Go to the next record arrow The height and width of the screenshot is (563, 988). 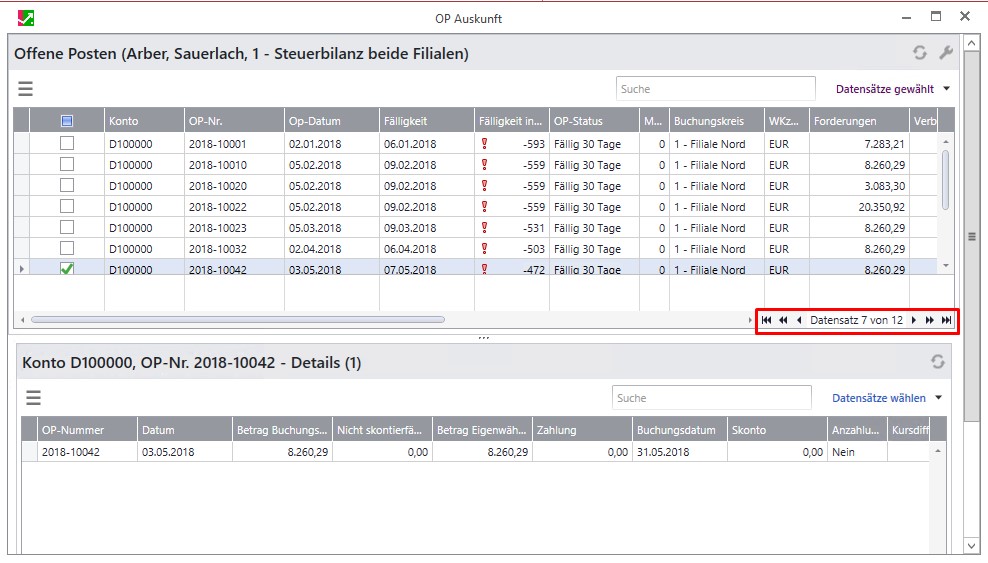coord(914,321)
